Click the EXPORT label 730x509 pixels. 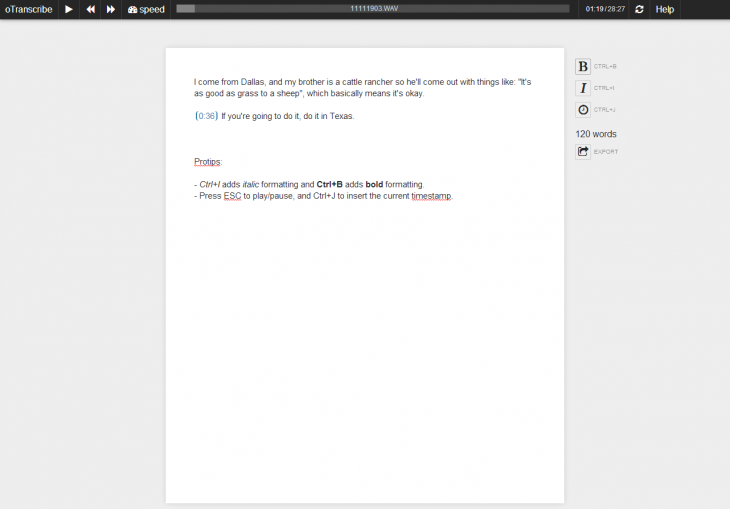point(606,152)
